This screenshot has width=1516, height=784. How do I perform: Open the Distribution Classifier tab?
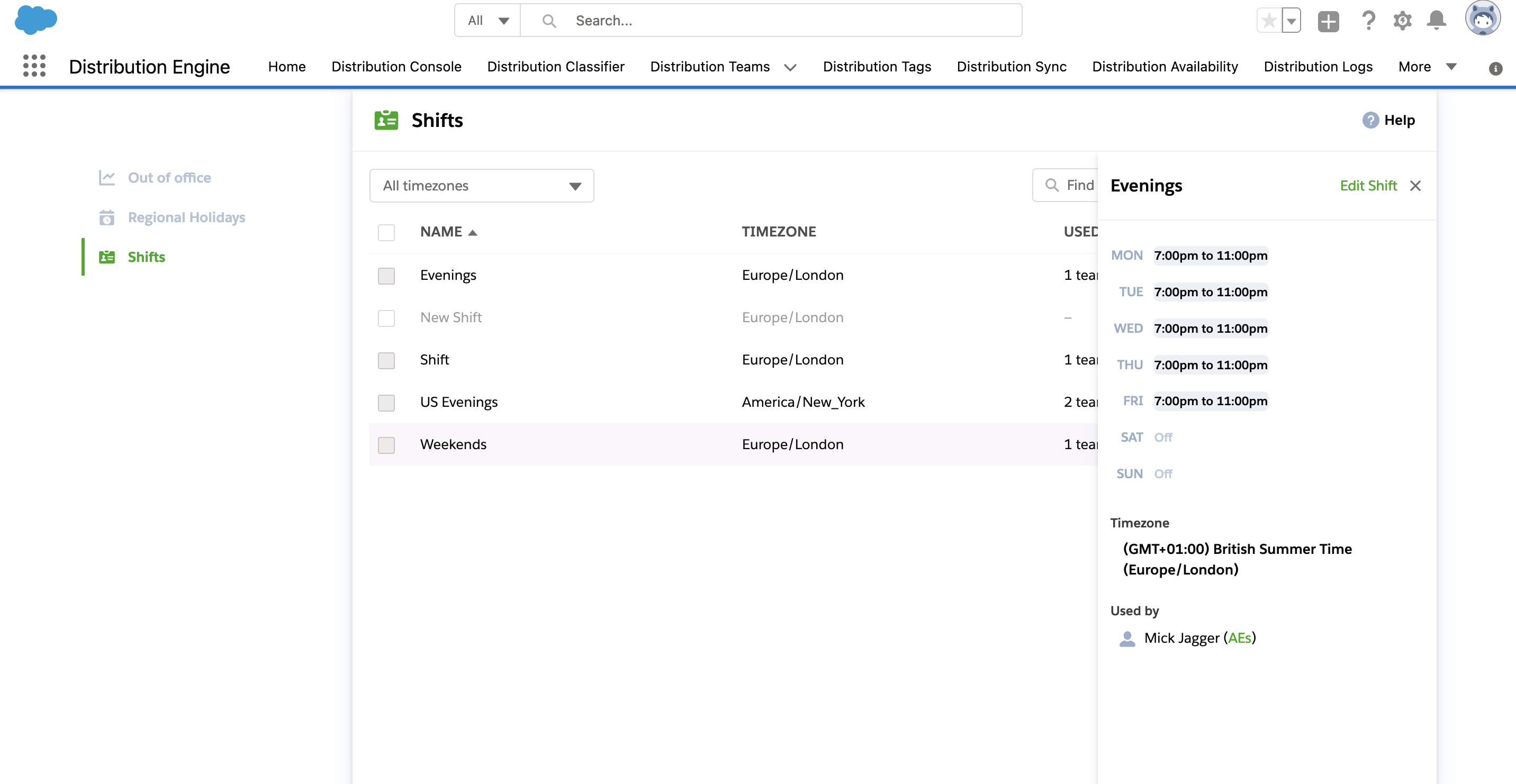click(556, 67)
